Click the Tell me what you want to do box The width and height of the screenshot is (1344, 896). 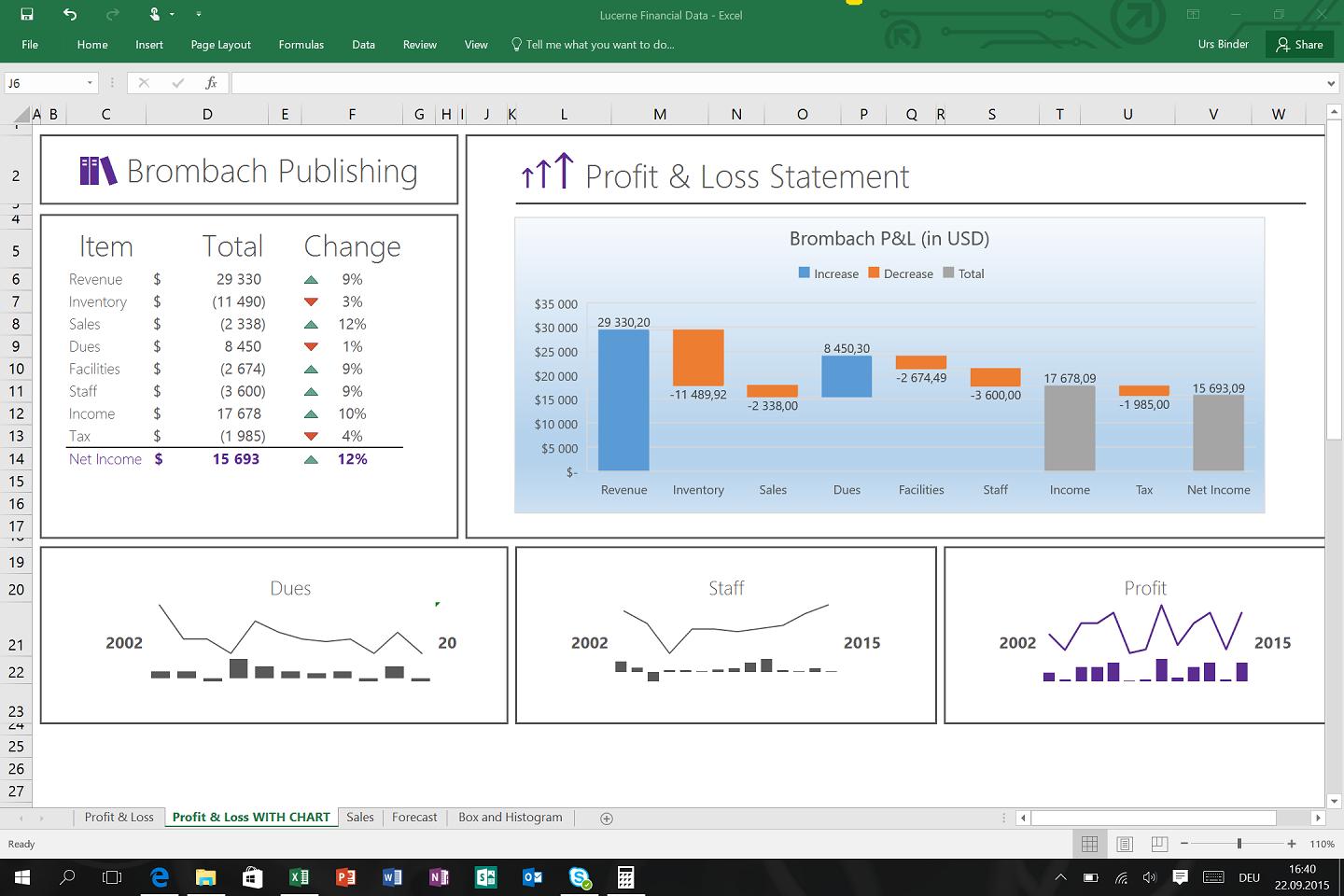click(593, 45)
